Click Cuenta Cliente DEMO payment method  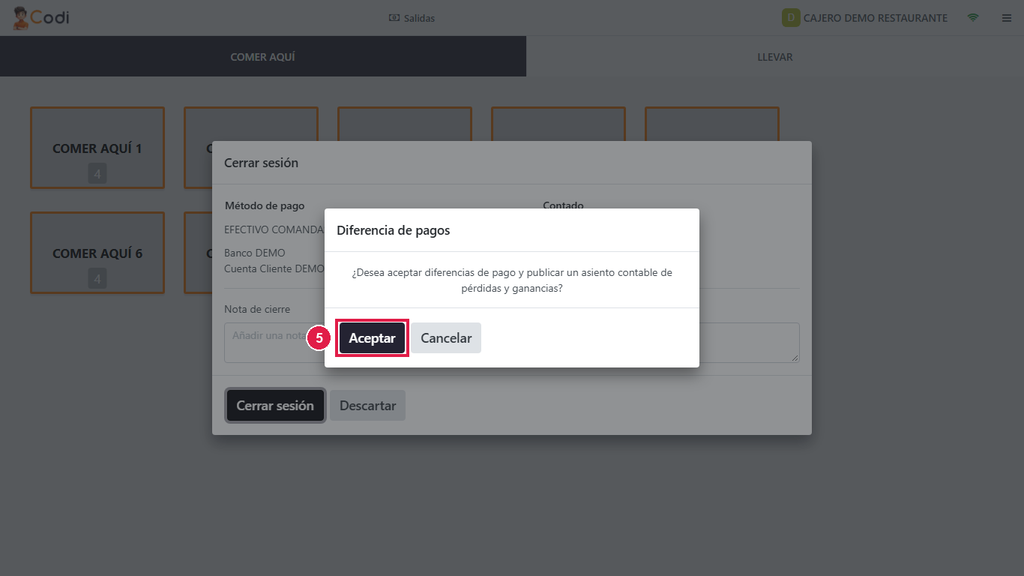[274, 268]
